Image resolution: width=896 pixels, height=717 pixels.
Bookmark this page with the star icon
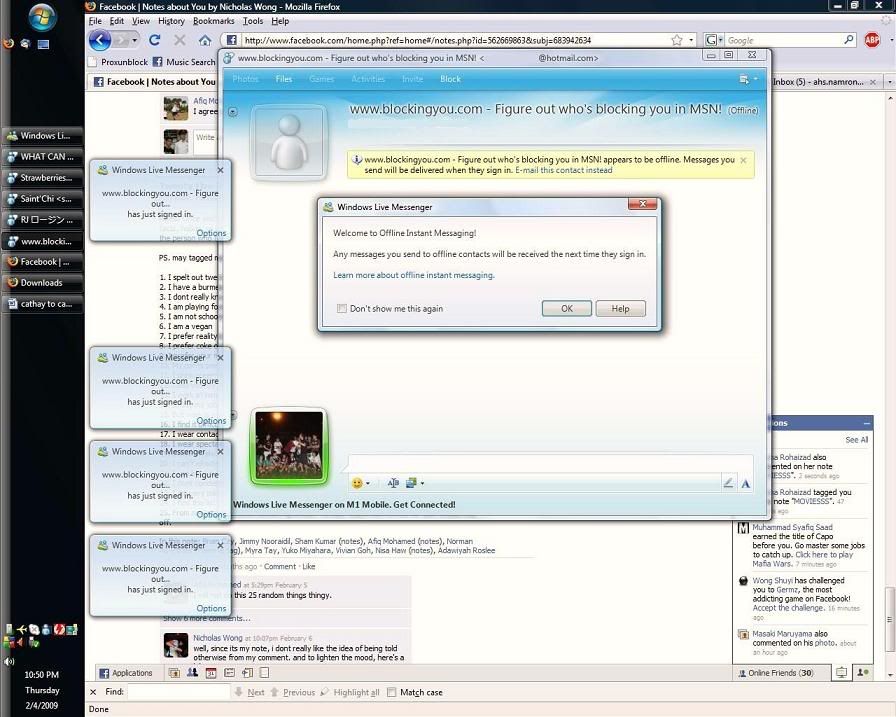(677, 40)
